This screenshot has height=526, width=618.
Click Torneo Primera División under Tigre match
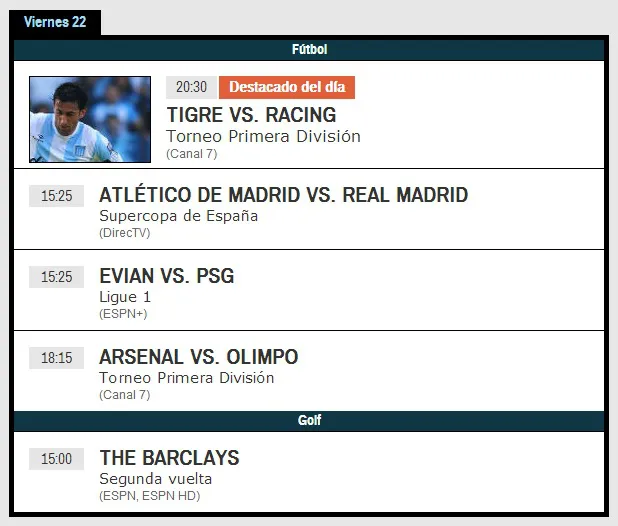[263, 136]
